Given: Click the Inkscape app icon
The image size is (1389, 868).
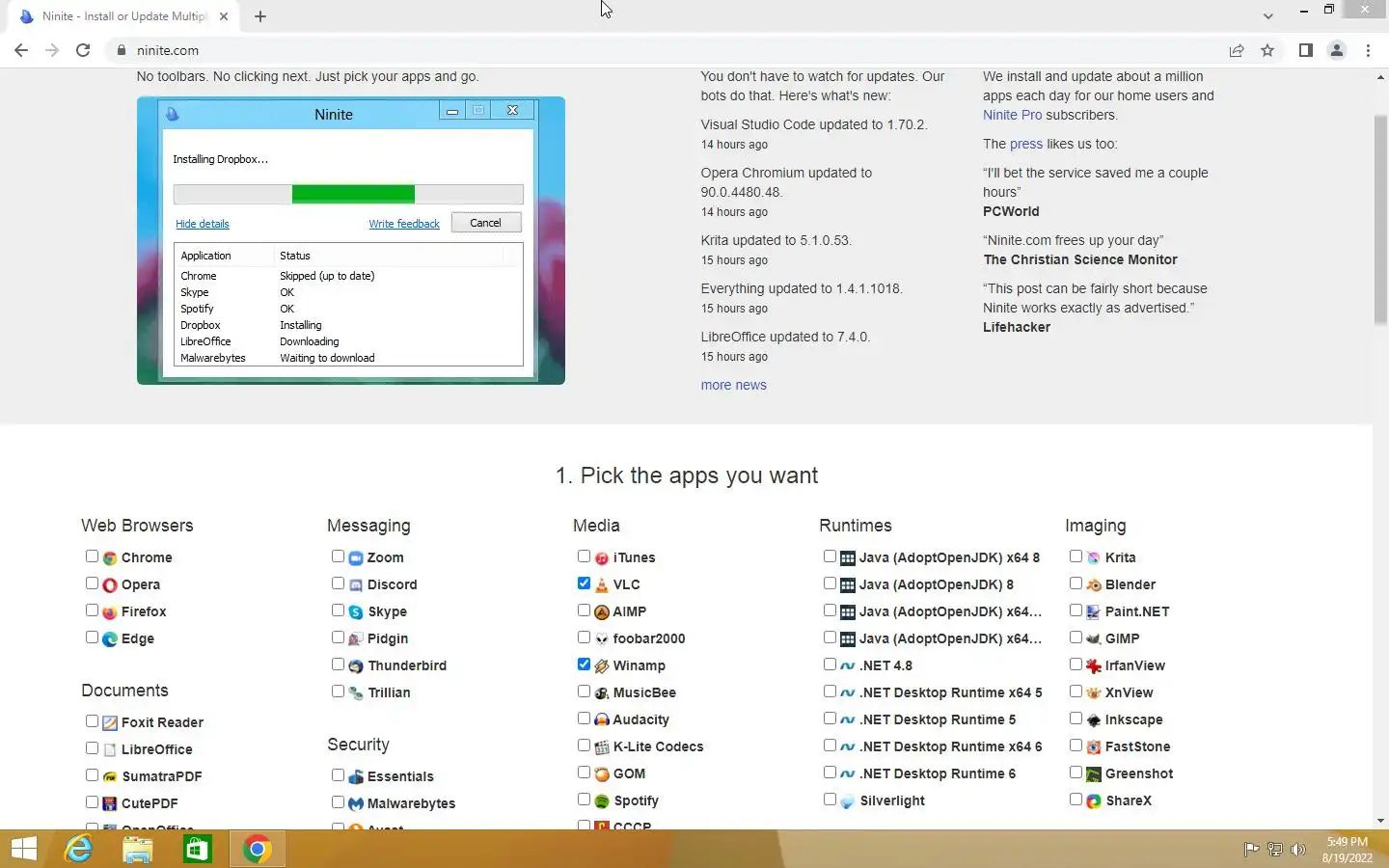Looking at the screenshot, I should (x=1094, y=719).
